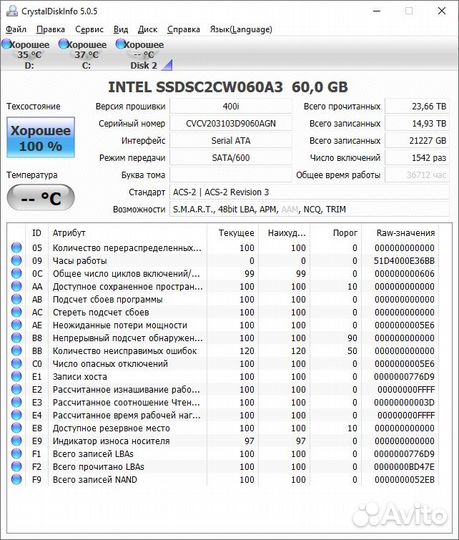Select the Всего записей NAND attribute name

[x=95, y=480]
